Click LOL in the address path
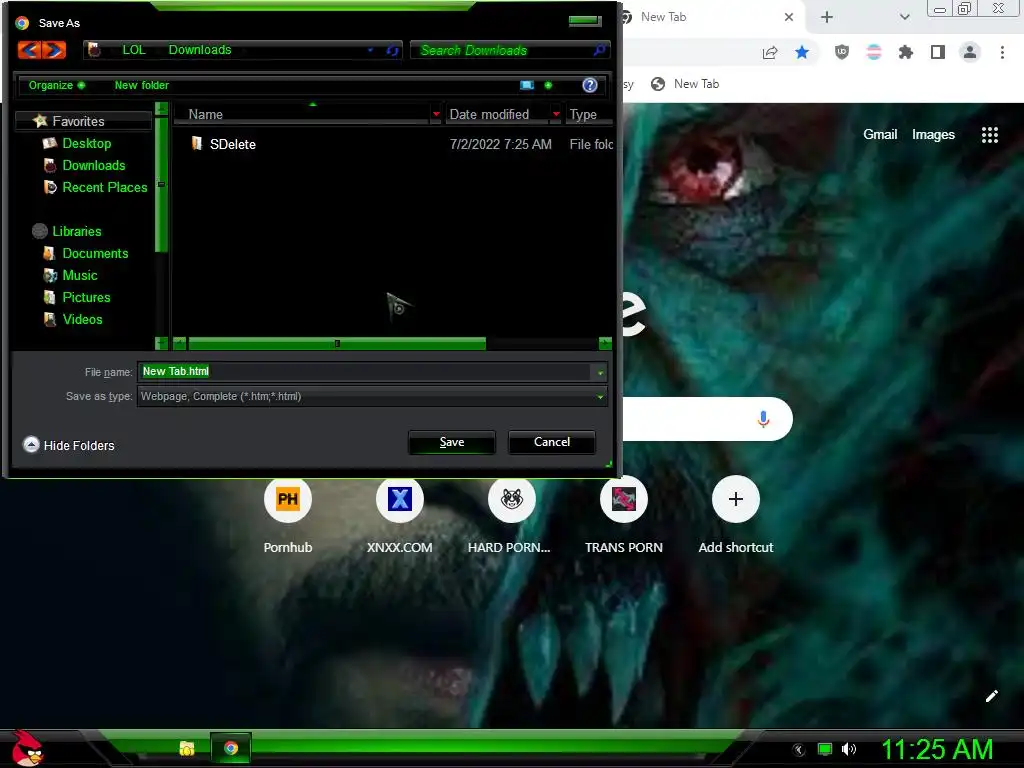The width and height of the screenshot is (1024, 768). click(134, 50)
